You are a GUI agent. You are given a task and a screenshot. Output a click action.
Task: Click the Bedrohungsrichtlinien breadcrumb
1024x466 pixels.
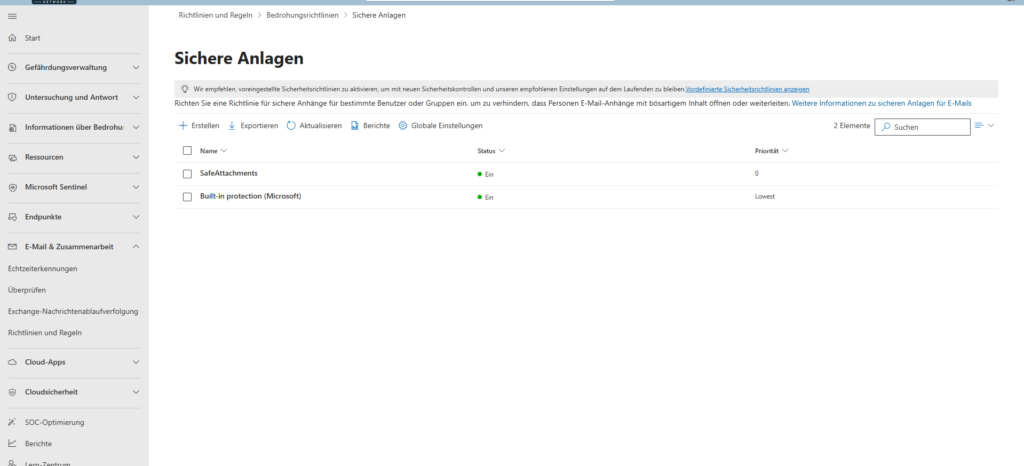[302, 15]
